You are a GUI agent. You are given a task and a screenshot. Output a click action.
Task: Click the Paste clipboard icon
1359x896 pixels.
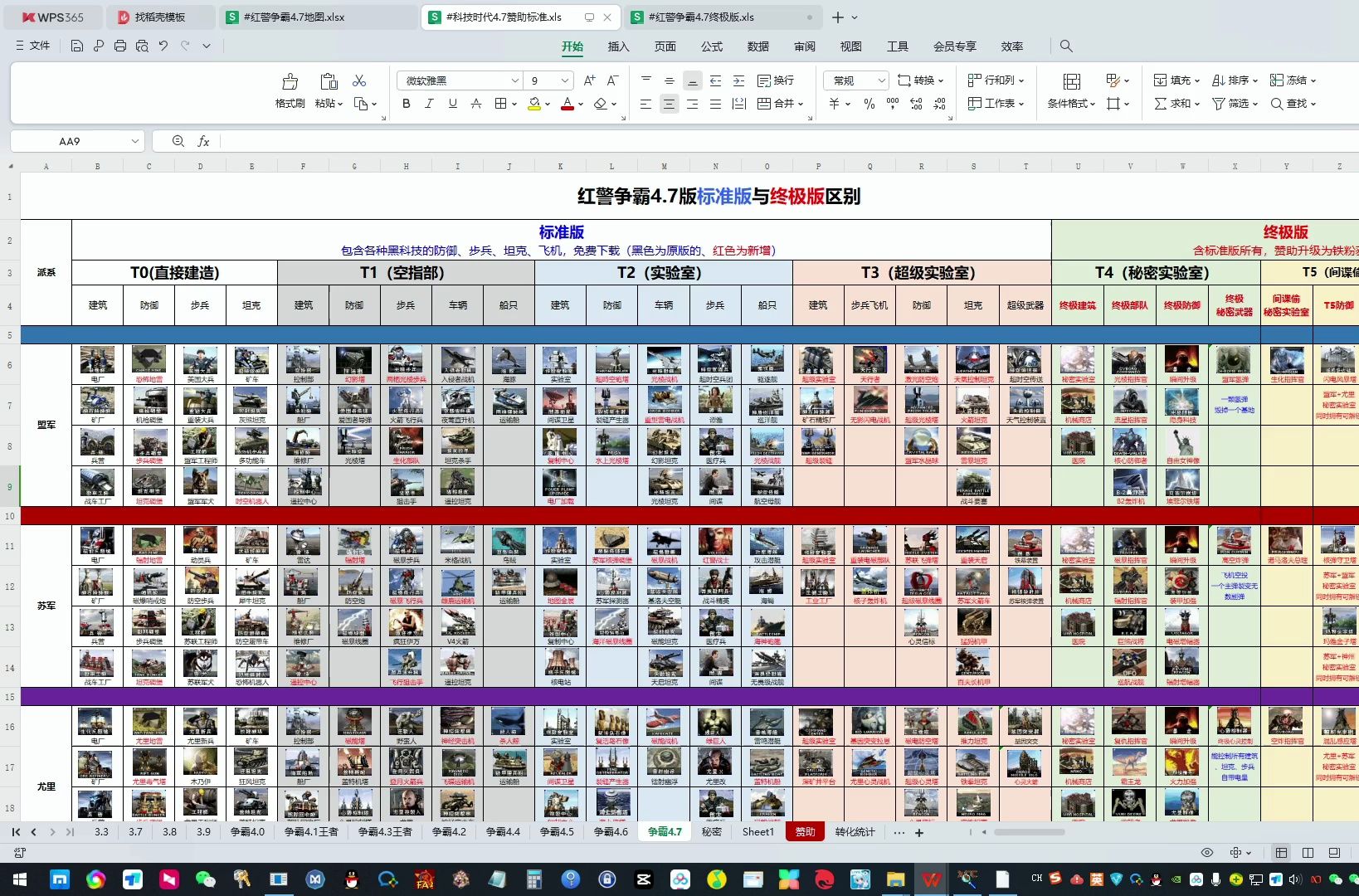pos(329,81)
